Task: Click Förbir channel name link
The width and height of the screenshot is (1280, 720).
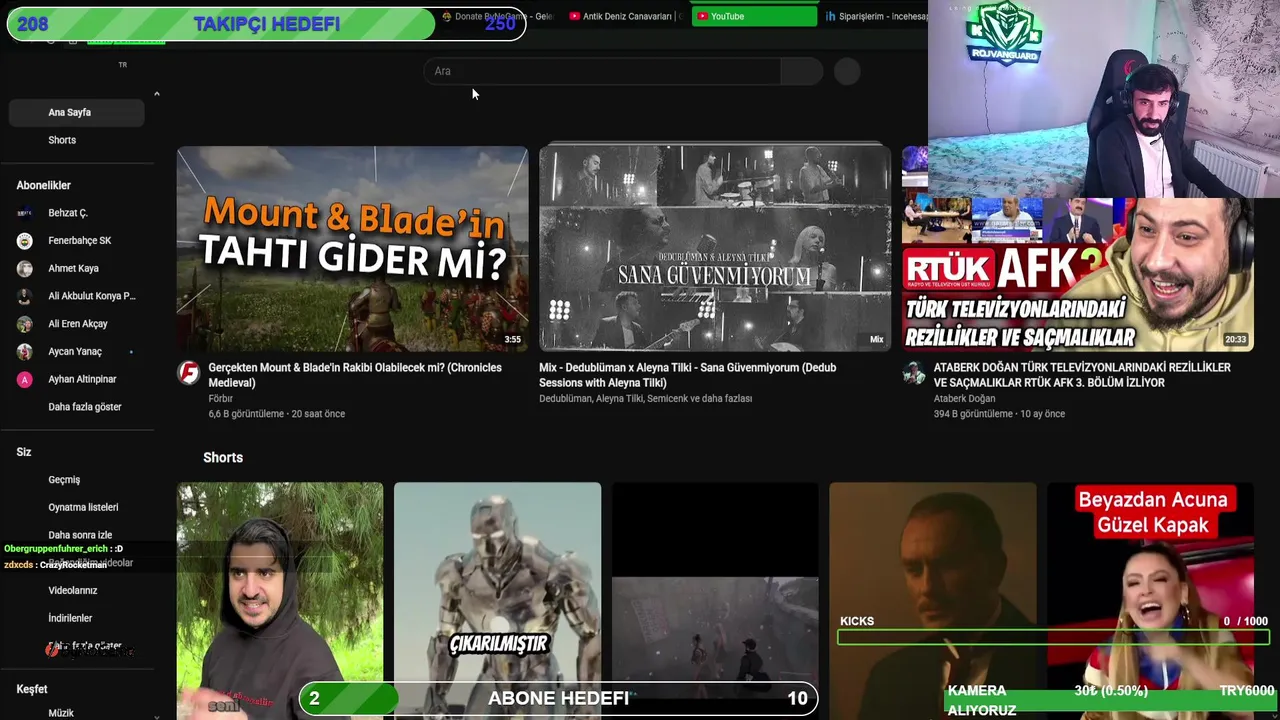Action: click(220, 399)
